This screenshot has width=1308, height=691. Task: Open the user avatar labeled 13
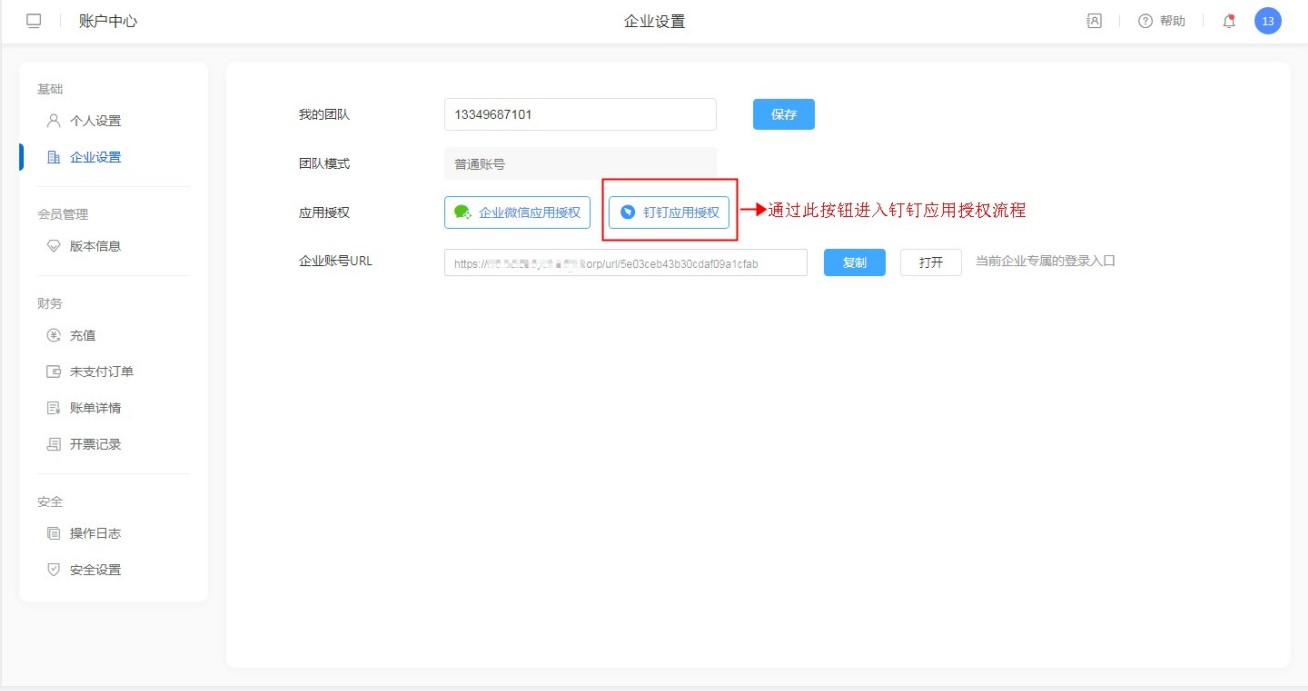pos(1267,21)
